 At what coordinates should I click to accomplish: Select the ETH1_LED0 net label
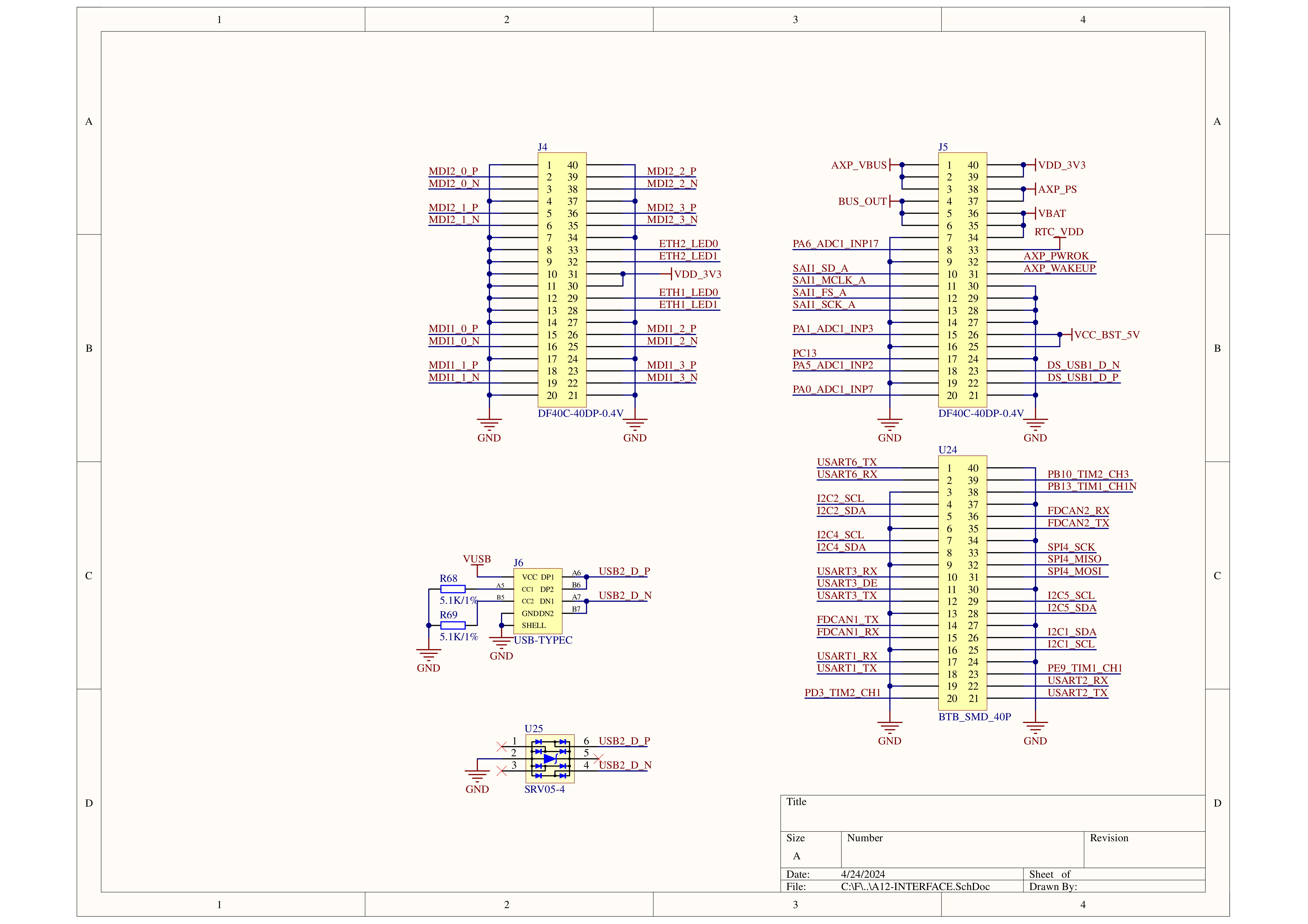coord(689,293)
